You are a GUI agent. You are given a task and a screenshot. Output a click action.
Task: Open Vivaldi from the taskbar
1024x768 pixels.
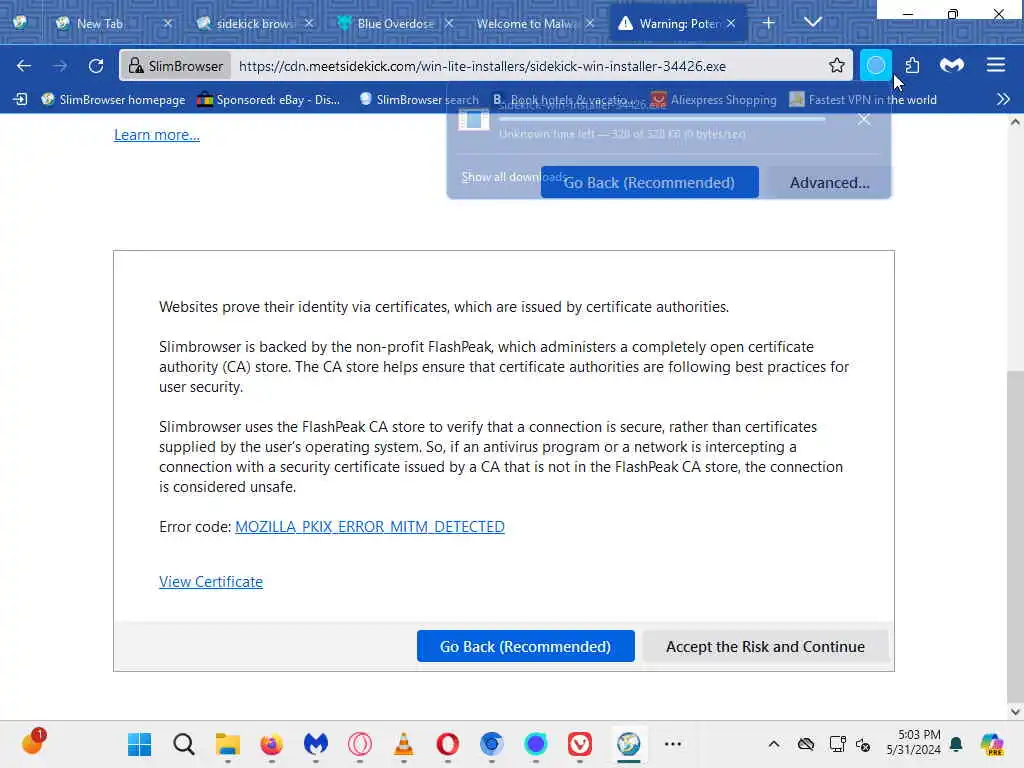(x=579, y=744)
